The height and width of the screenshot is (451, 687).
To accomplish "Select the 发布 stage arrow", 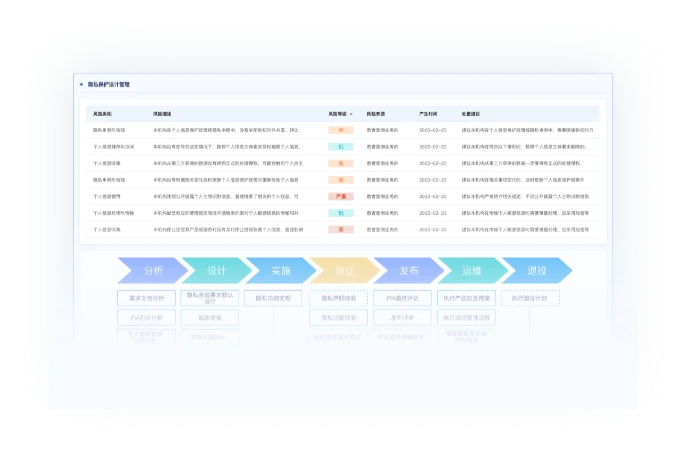I will coord(408,270).
